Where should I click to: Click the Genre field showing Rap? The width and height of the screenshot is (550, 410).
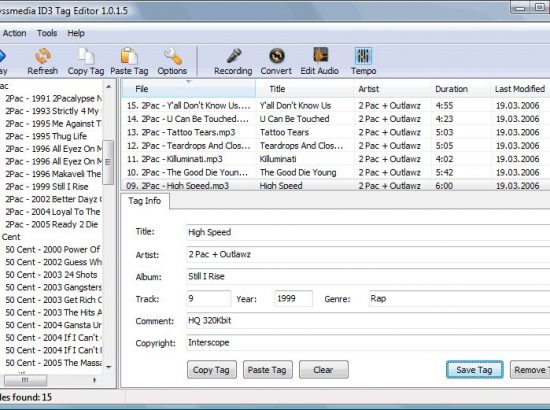pos(460,298)
